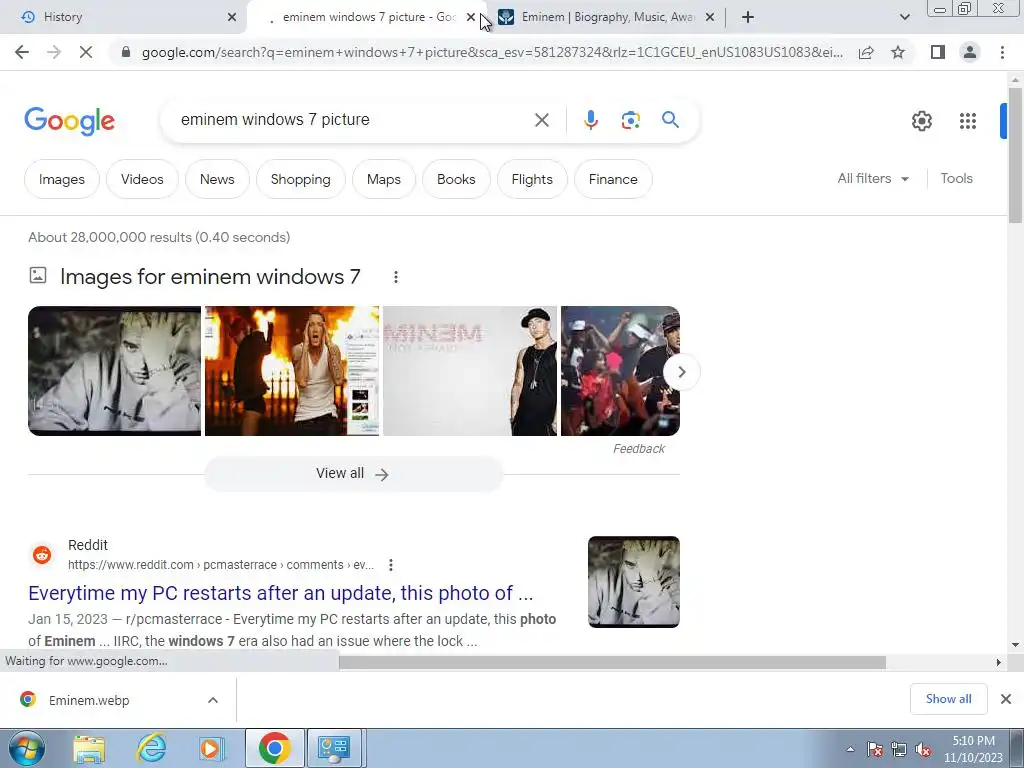
Task: Filter results by Shopping
Action: [x=300, y=179]
